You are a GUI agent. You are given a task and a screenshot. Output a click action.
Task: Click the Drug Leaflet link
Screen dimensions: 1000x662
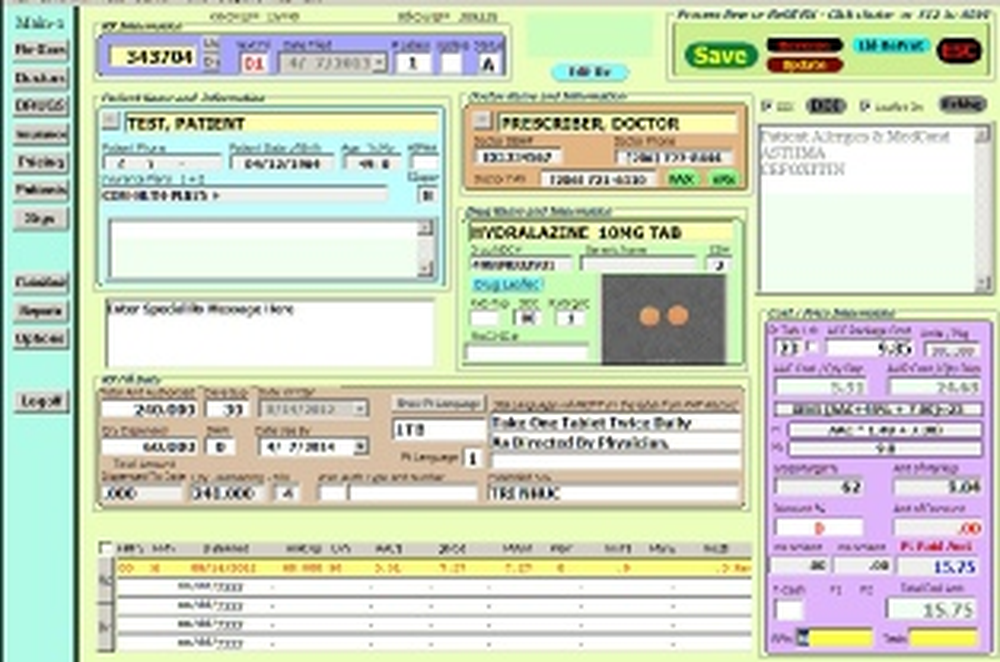pyautogui.click(x=507, y=284)
